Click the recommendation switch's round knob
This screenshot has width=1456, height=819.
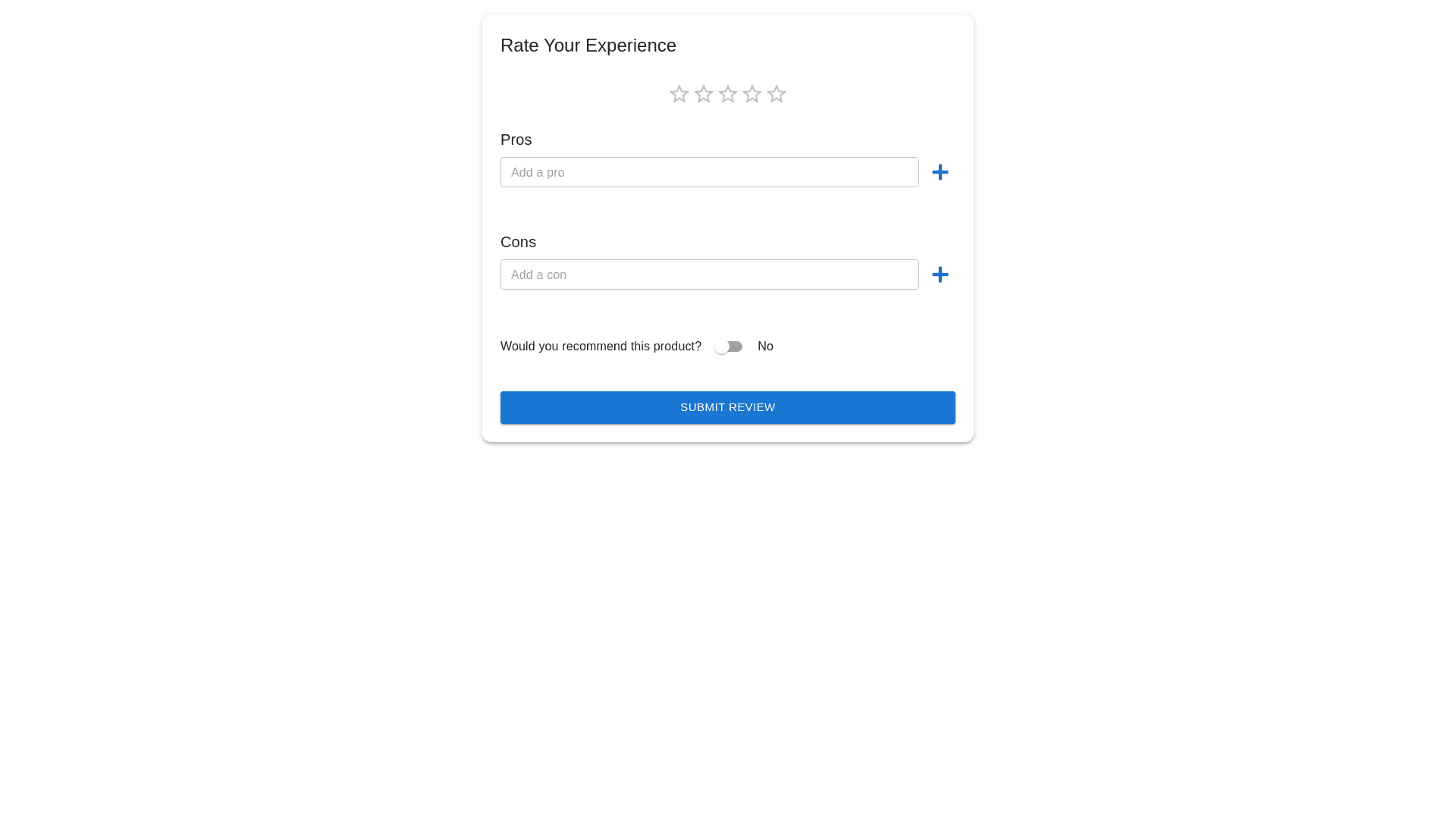click(721, 347)
